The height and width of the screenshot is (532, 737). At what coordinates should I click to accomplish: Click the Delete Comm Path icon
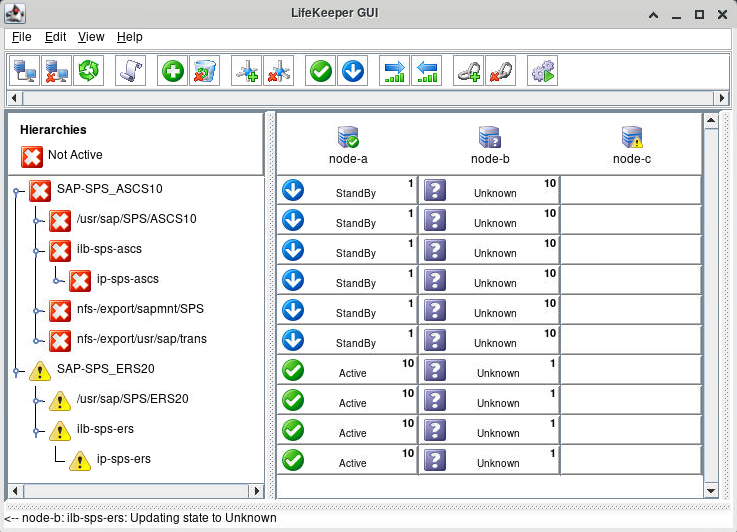279,71
